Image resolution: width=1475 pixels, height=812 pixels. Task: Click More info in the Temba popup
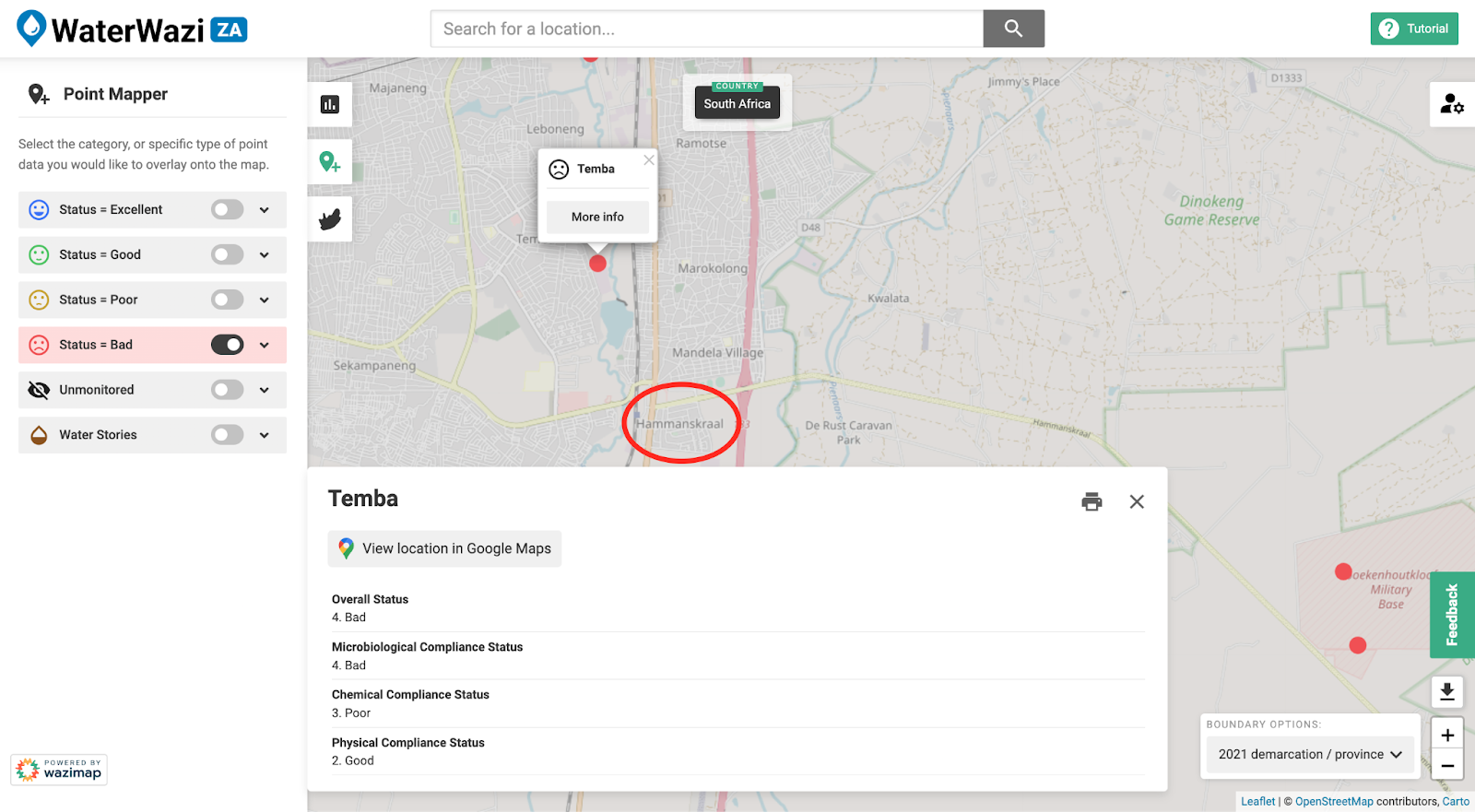pyautogui.click(x=597, y=218)
